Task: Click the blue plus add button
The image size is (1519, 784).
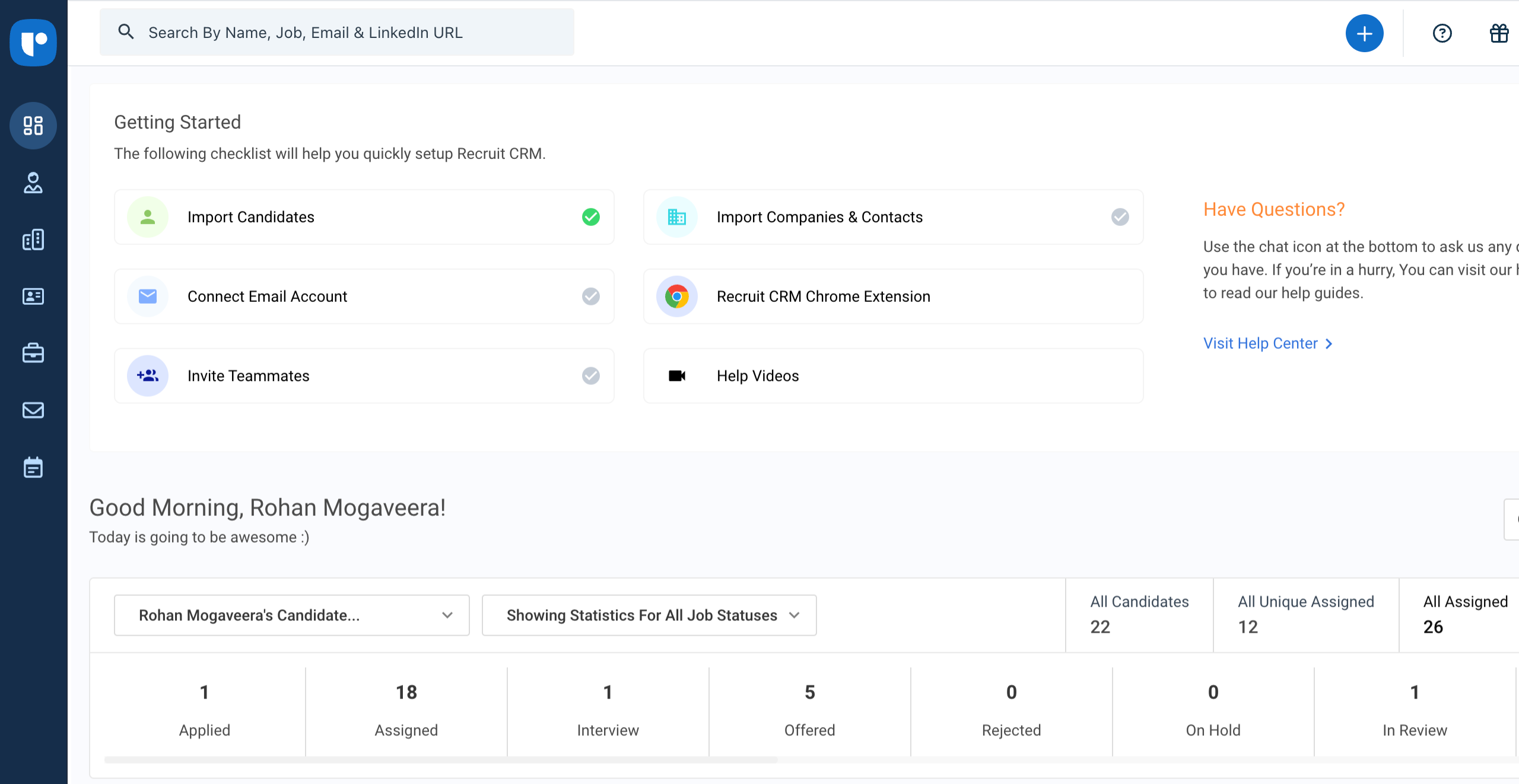Action: (x=1364, y=33)
